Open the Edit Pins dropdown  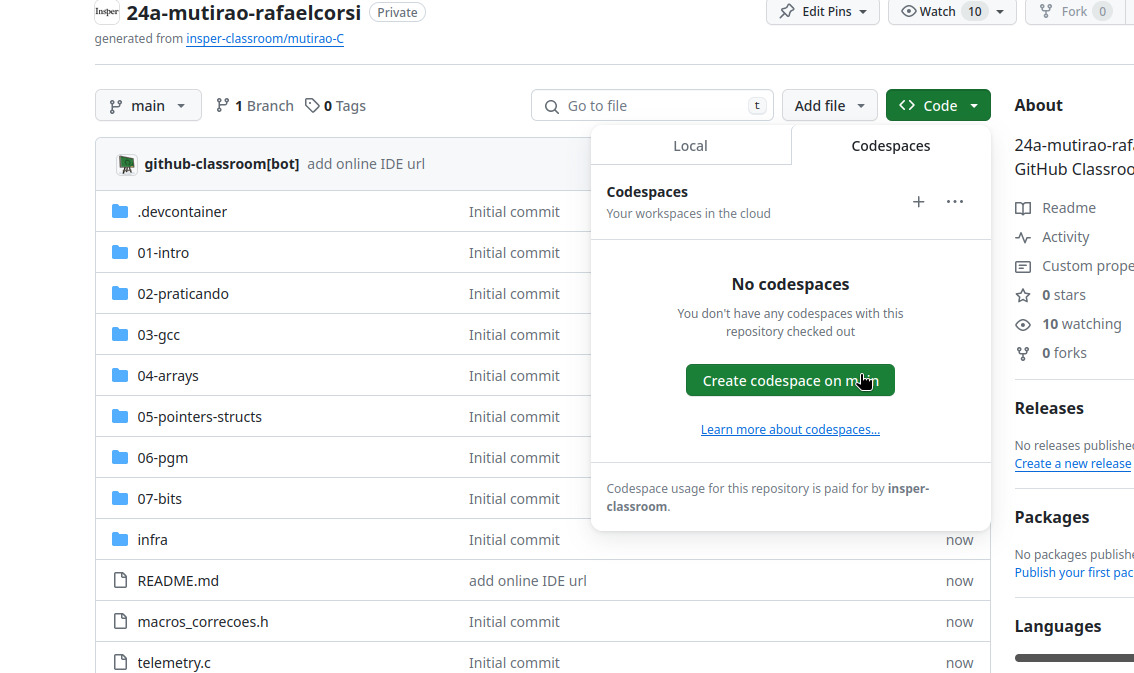823,12
